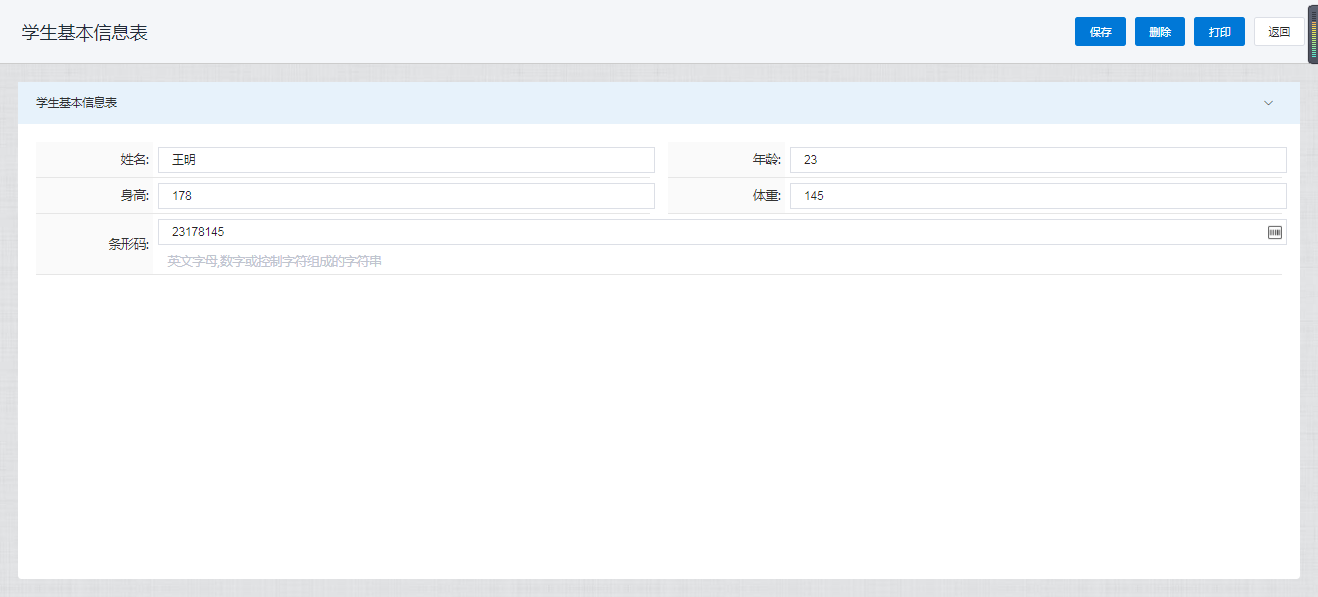The image size is (1318, 597).
Task: Collapse the 学生基本信息表 panel chevron
Action: click(x=1268, y=103)
